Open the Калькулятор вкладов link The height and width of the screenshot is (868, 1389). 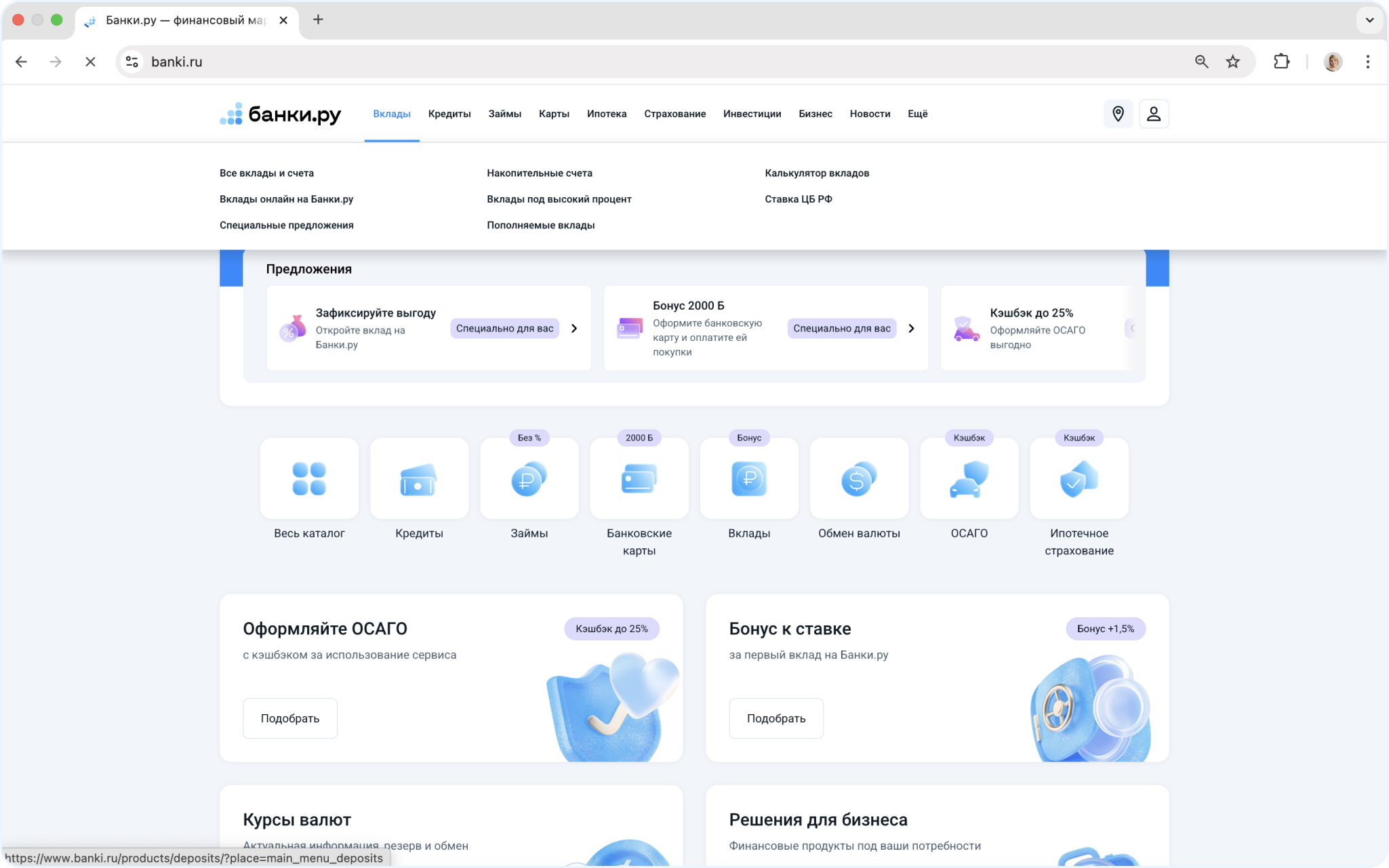point(817,173)
